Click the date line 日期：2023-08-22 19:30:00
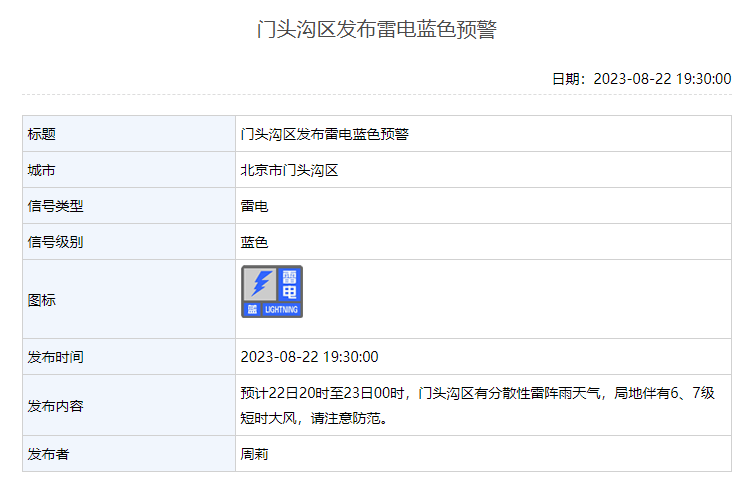The height and width of the screenshot is (486, 752). click(x=641, y=79)
